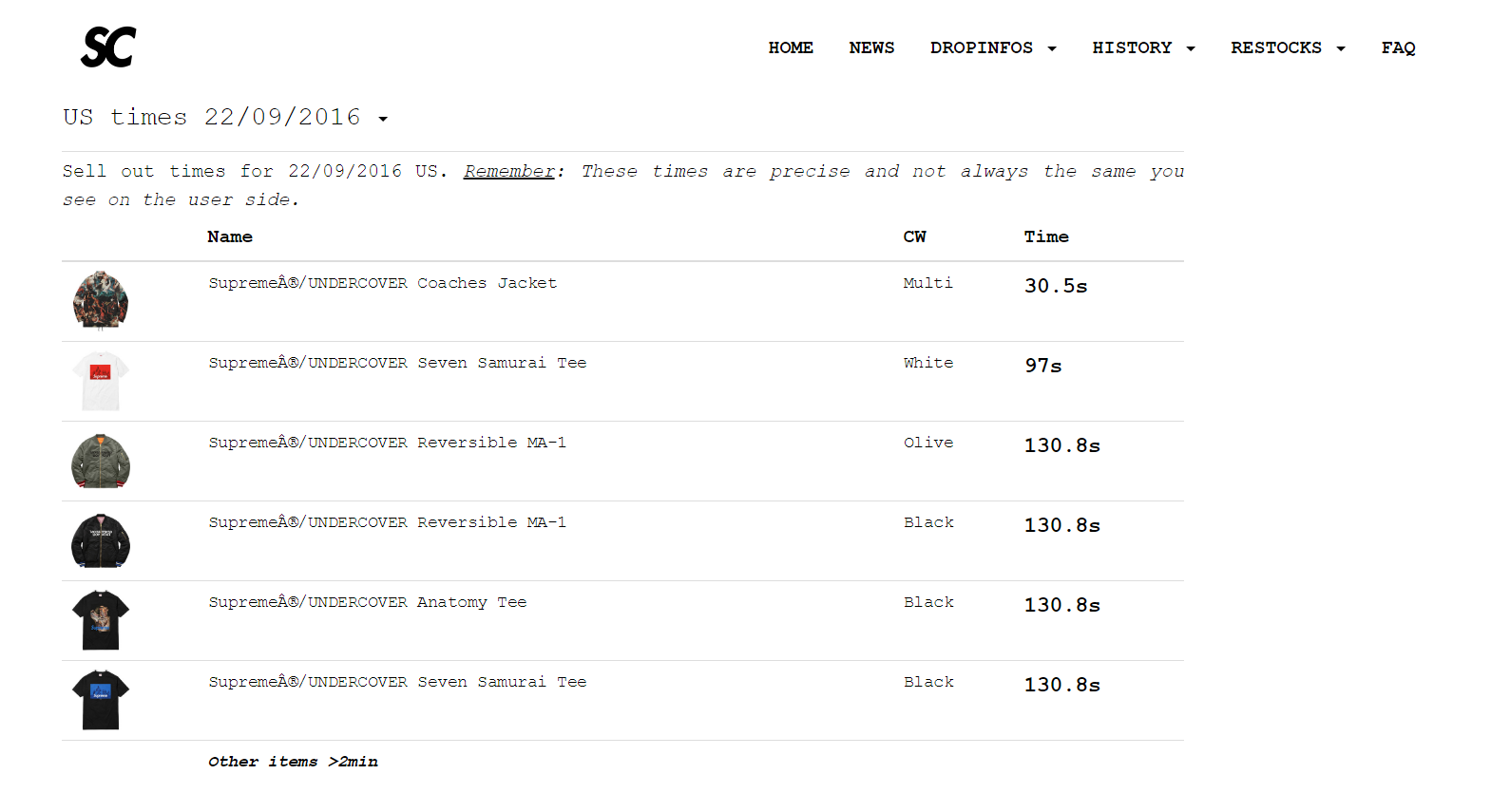
Task: Click the SC site logo
Action: point(108,47)
